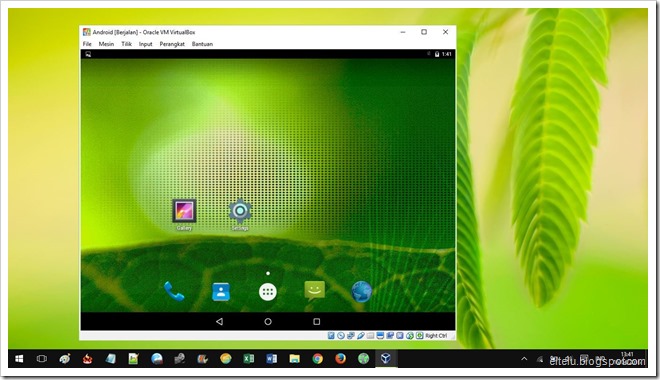Click the notification icon in Android status bar
The height and width of the screenshot is (380, 660).
pyautogui.click(x=88, y=54)
